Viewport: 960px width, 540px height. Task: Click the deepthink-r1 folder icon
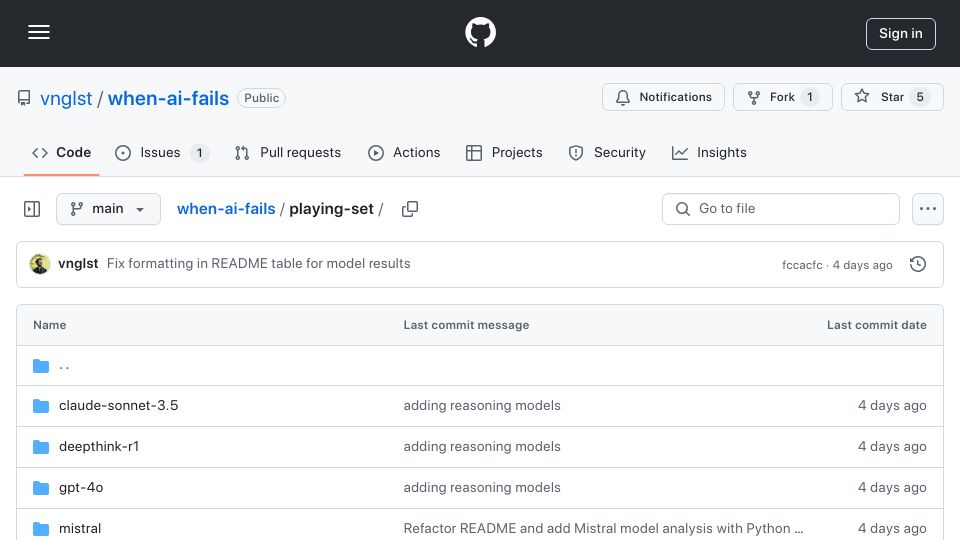point(41,447)
